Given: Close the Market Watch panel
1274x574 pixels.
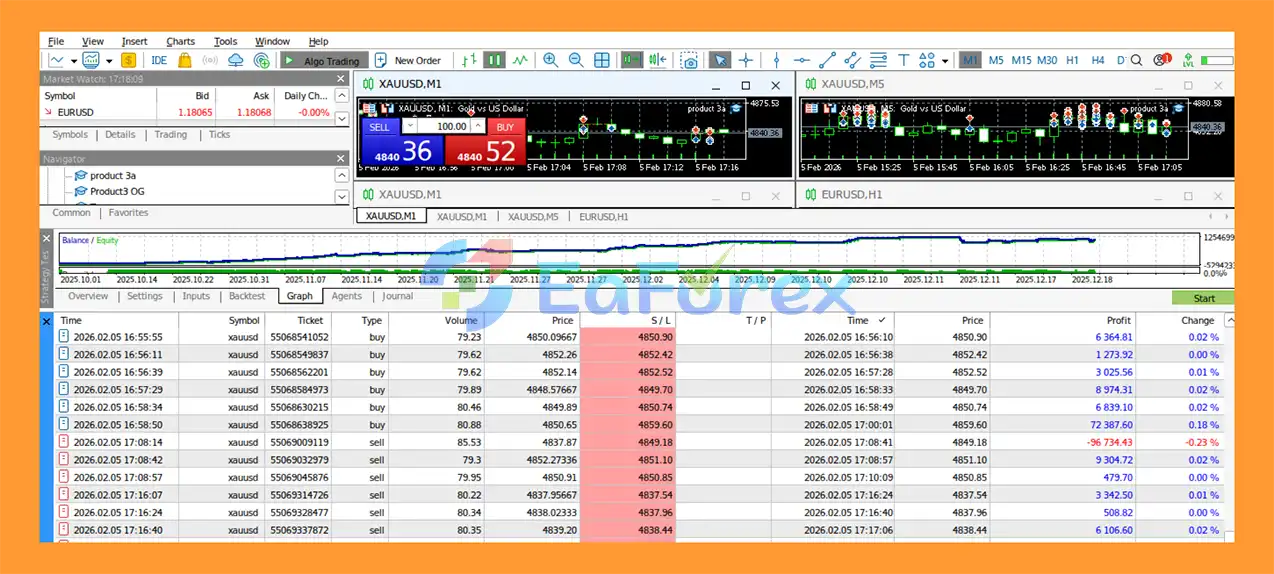Looking at the screenshot, I should 341,78.
